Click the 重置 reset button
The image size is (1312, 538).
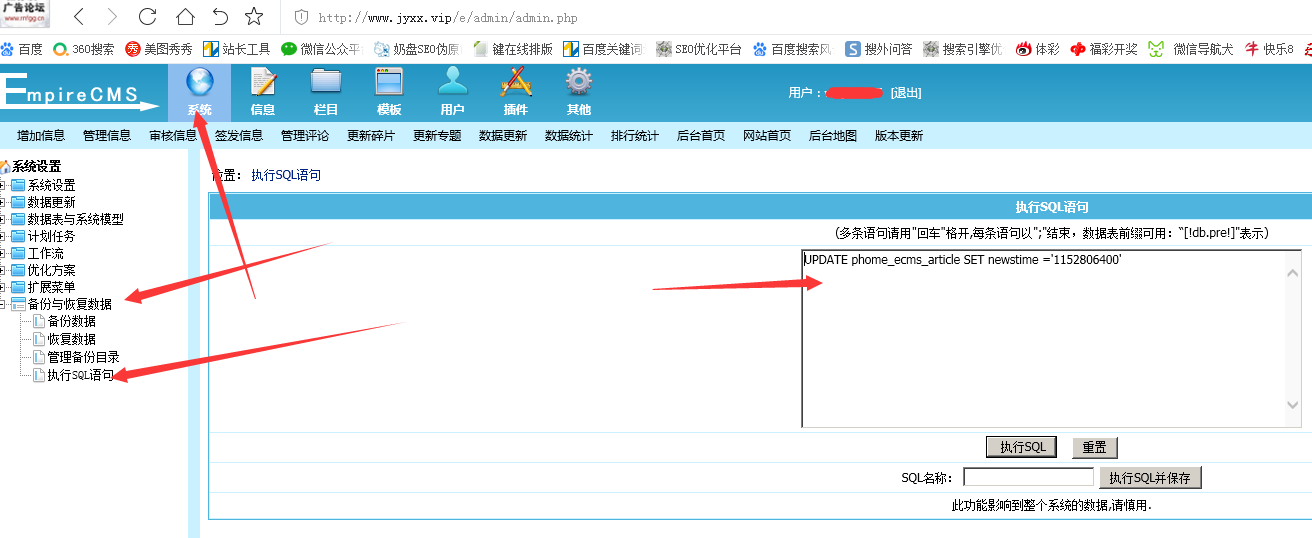point(1095,447)
